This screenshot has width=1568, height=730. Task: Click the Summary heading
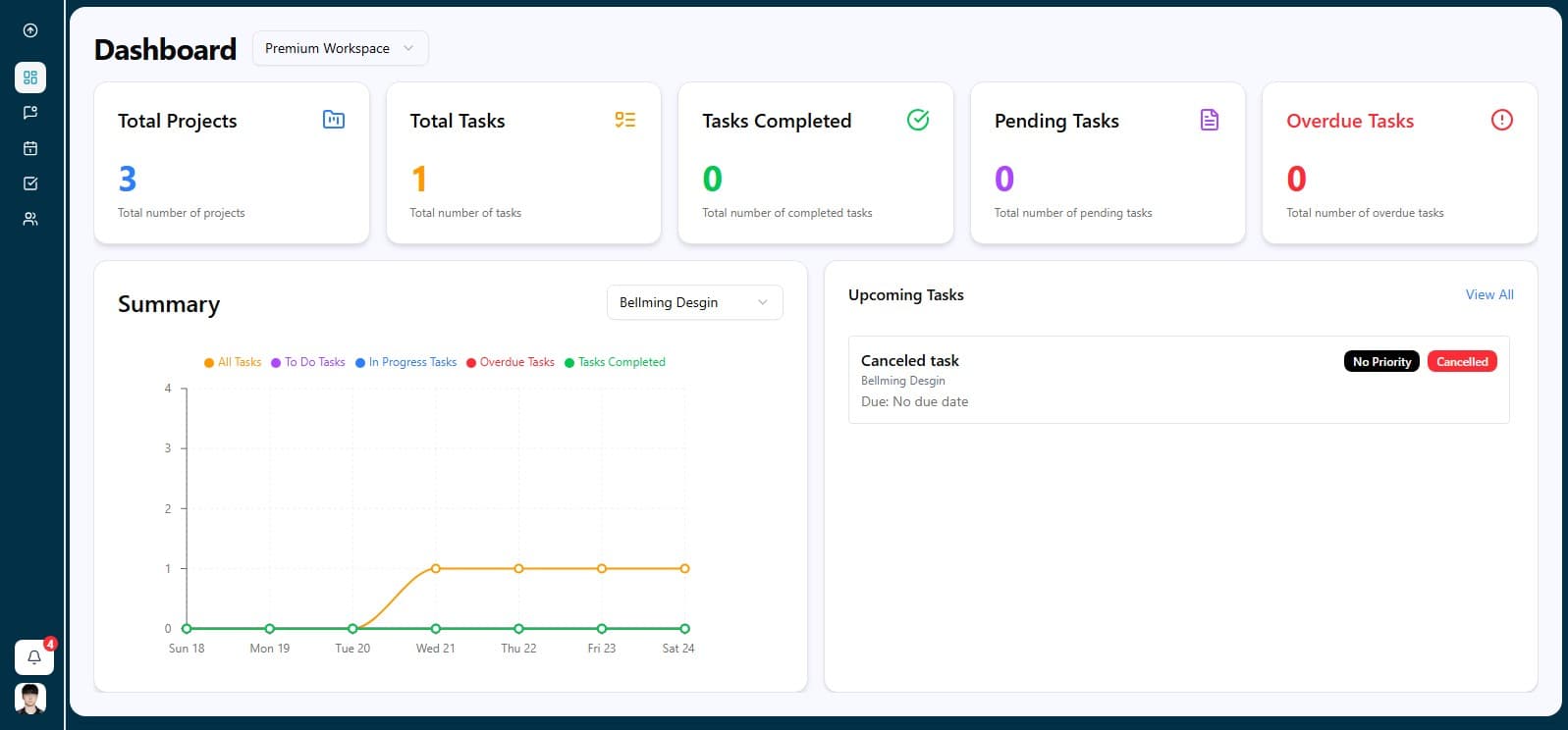169,304
